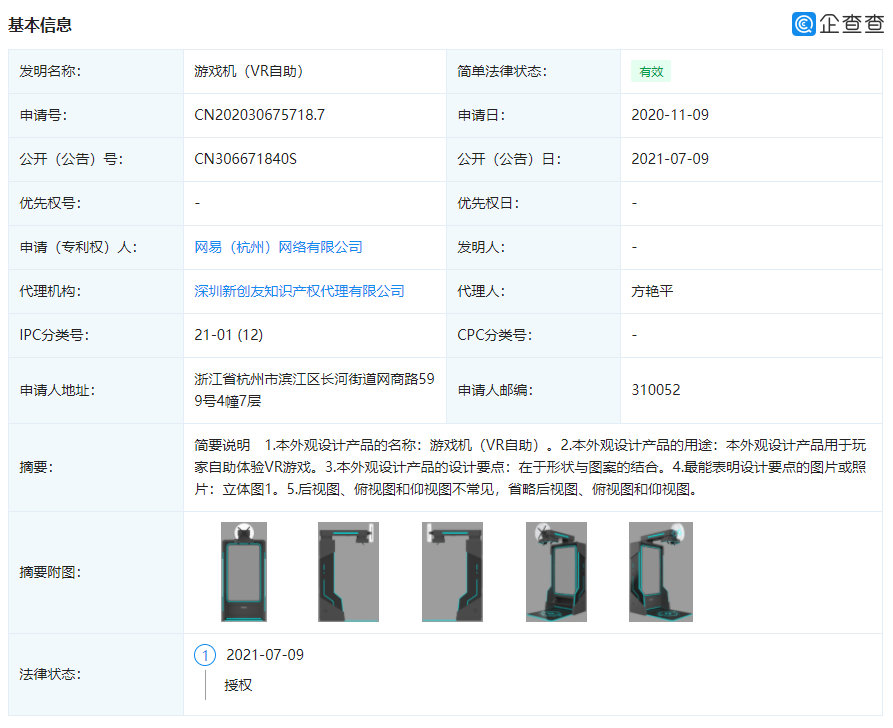Viewport: 893px width, 728px height.
Task: Click the 授权 legal status entry
Action: pos(238,685)
